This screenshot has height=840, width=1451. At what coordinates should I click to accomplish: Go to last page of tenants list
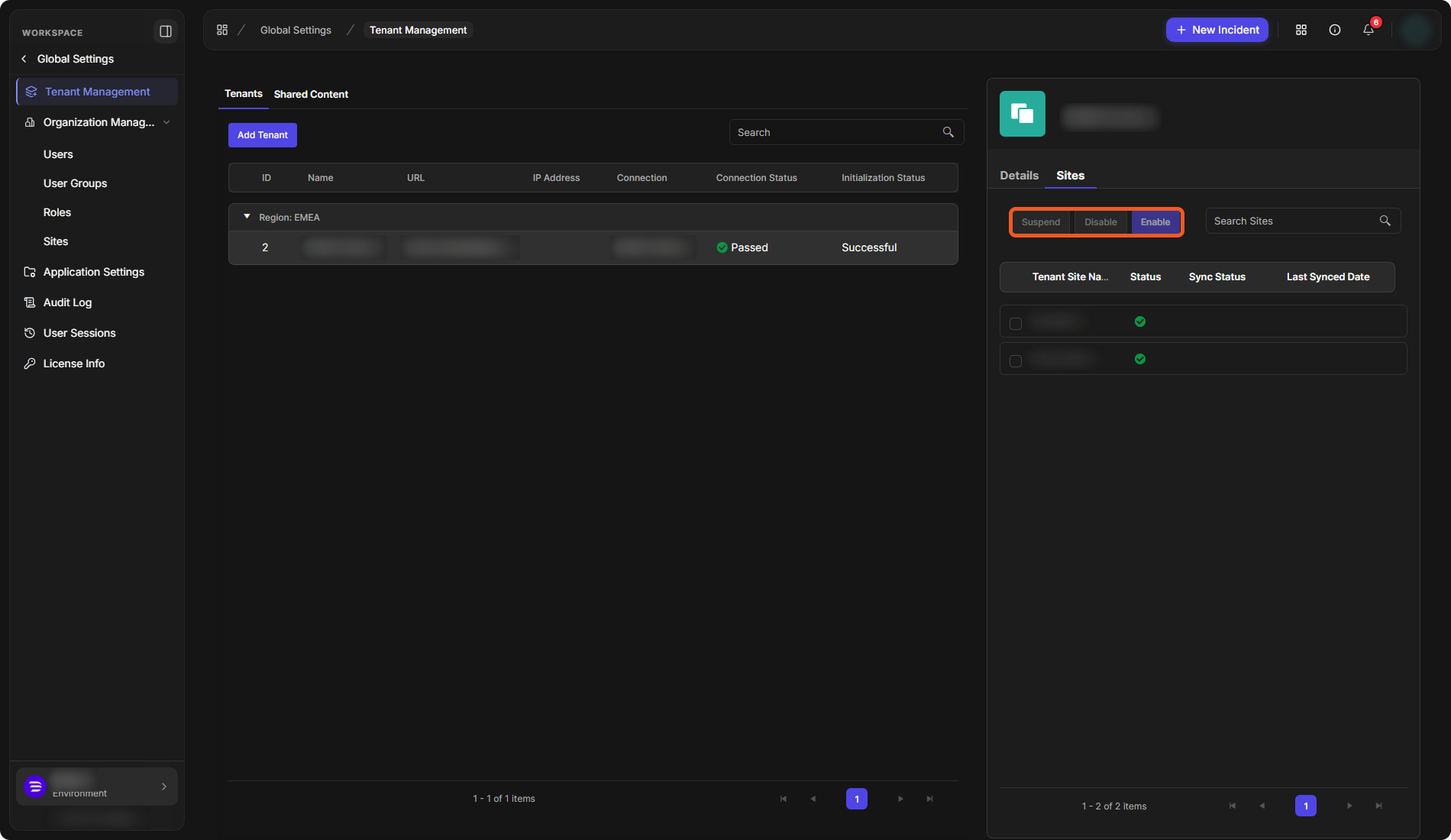click(930, 799)
